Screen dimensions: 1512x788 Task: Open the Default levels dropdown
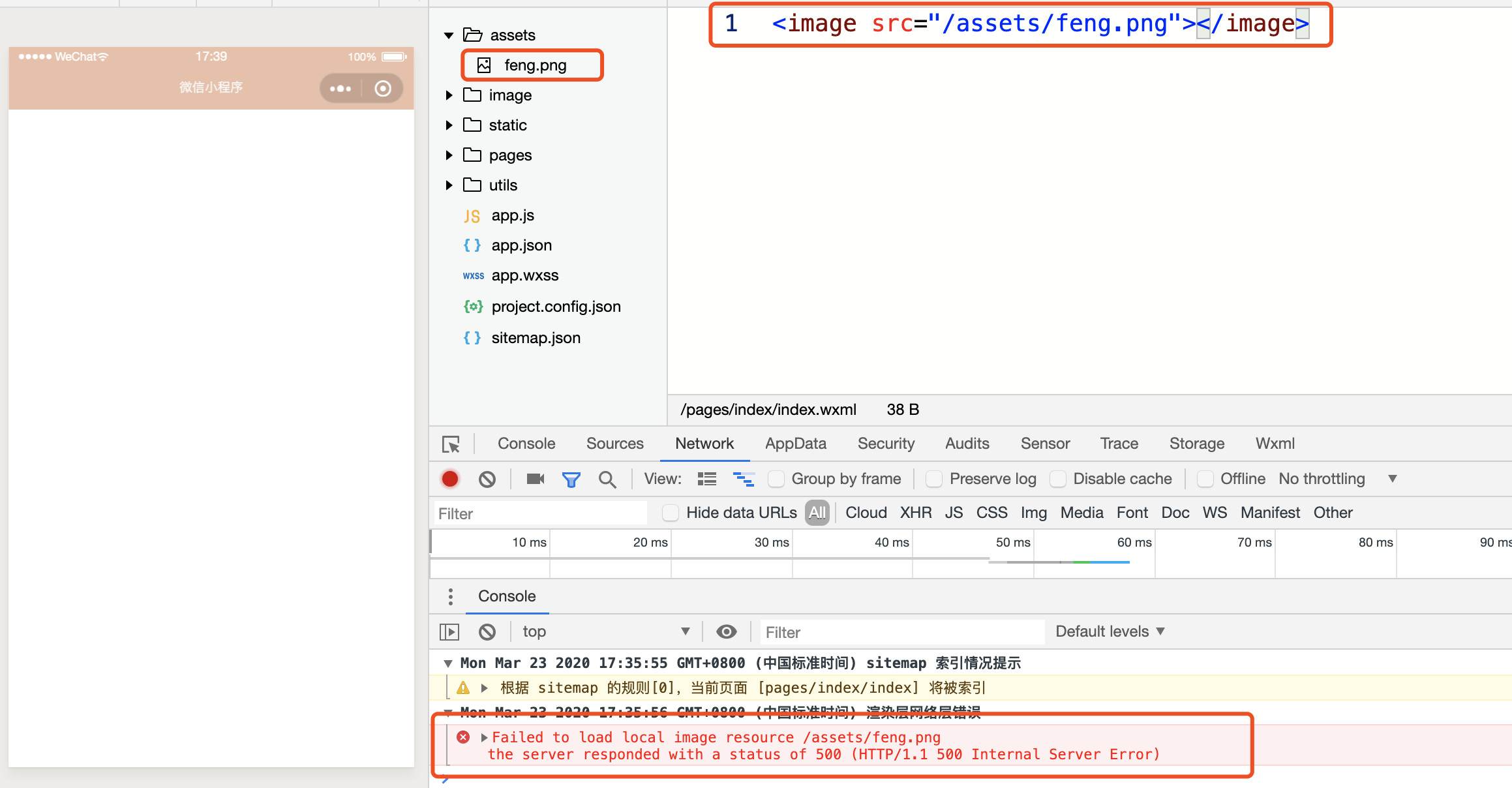coord(1110,631)
